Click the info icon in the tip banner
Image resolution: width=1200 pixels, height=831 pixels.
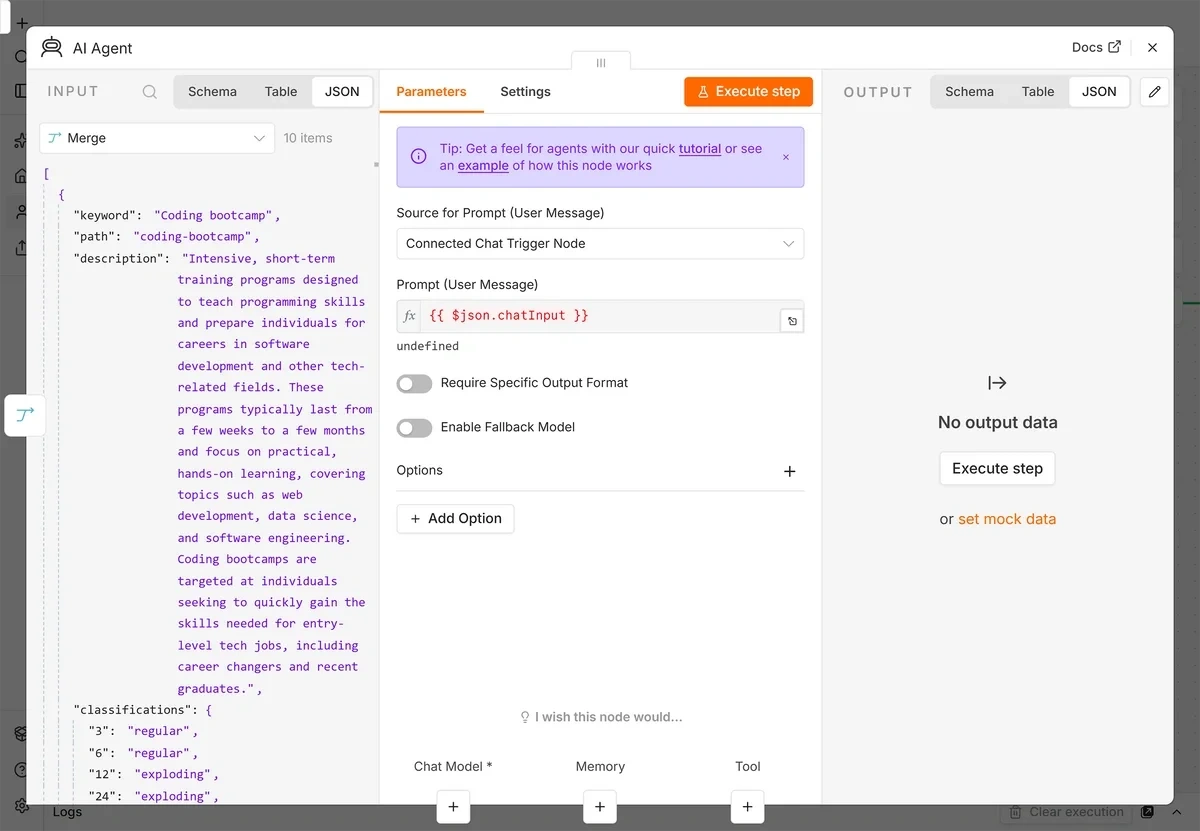(419, 157)
